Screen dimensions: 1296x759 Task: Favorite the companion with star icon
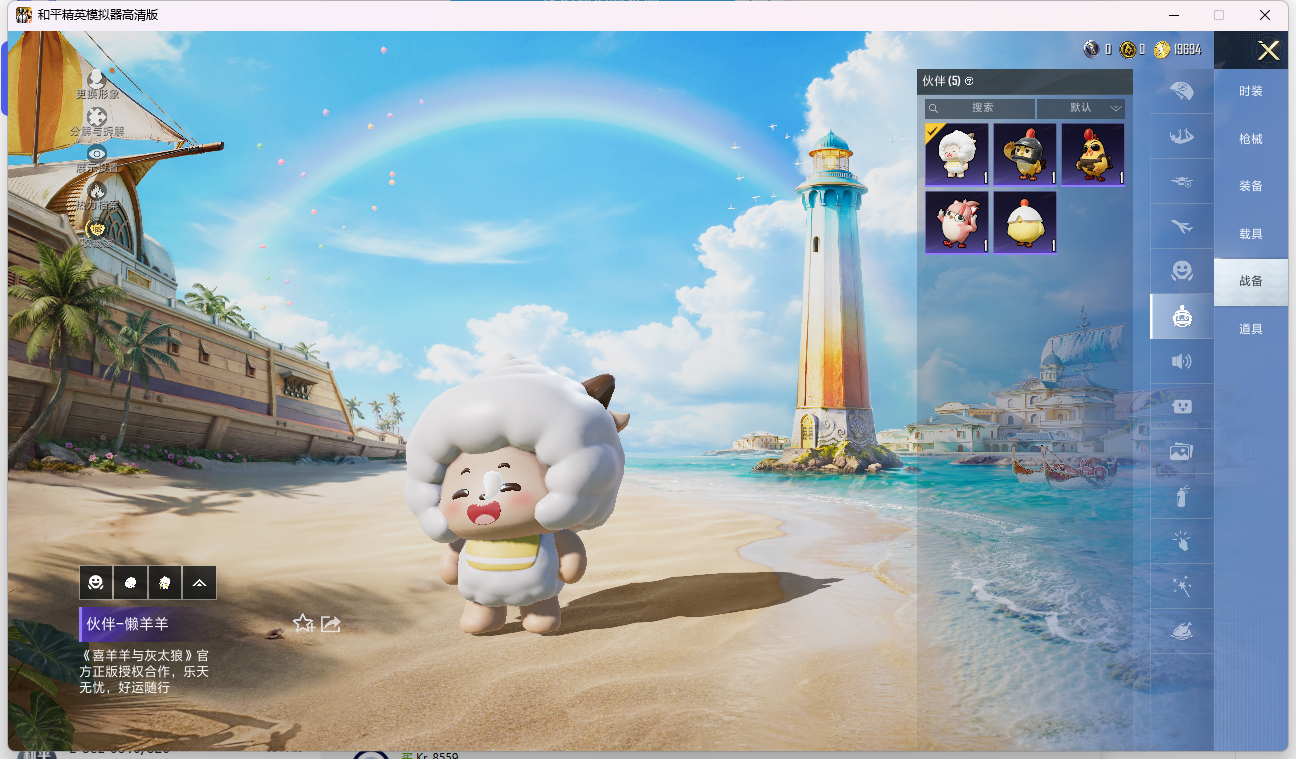tap(304, 623)
